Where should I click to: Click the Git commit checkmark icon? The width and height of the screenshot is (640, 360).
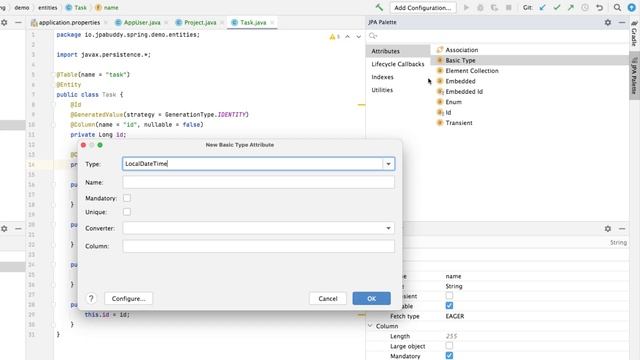coord(557,7)
